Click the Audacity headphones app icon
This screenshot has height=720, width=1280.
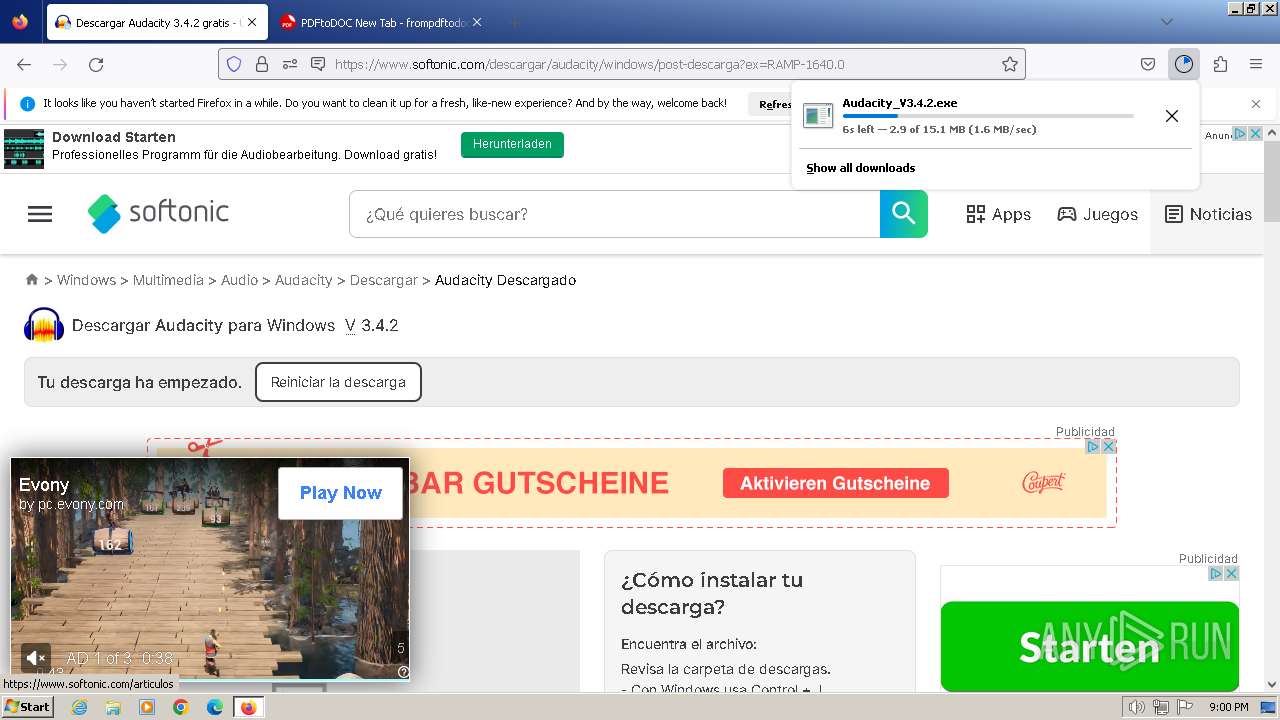tap(44, 325)
